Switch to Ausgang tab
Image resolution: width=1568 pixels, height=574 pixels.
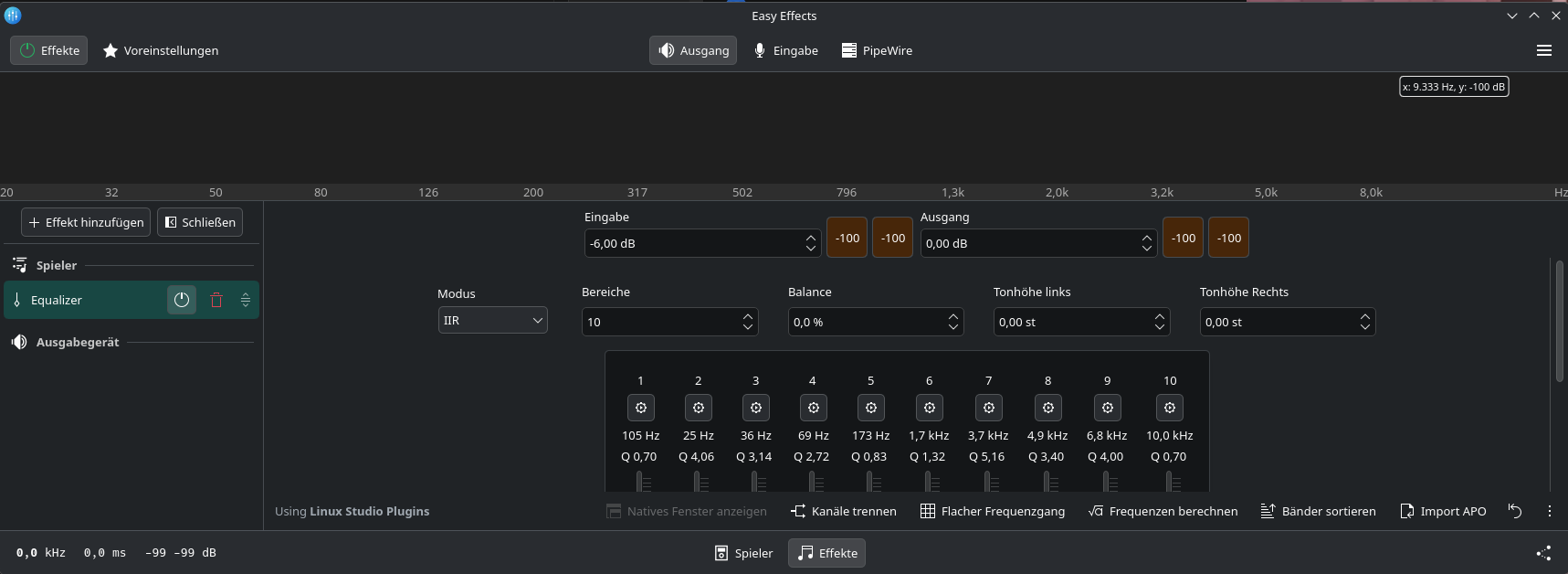[693, 50]
